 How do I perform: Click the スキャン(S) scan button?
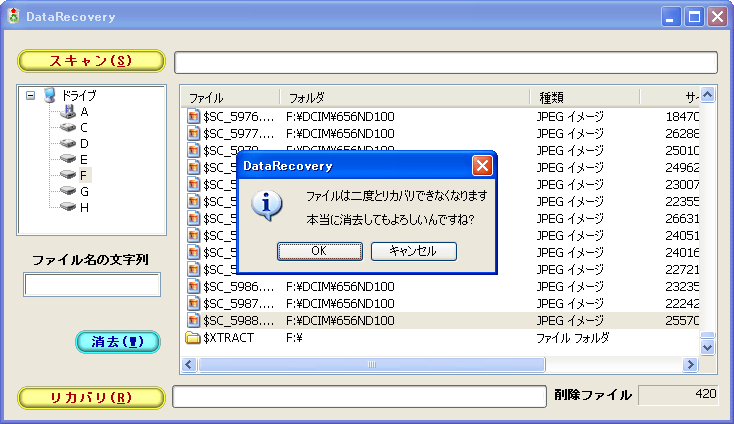pos(91,61)
